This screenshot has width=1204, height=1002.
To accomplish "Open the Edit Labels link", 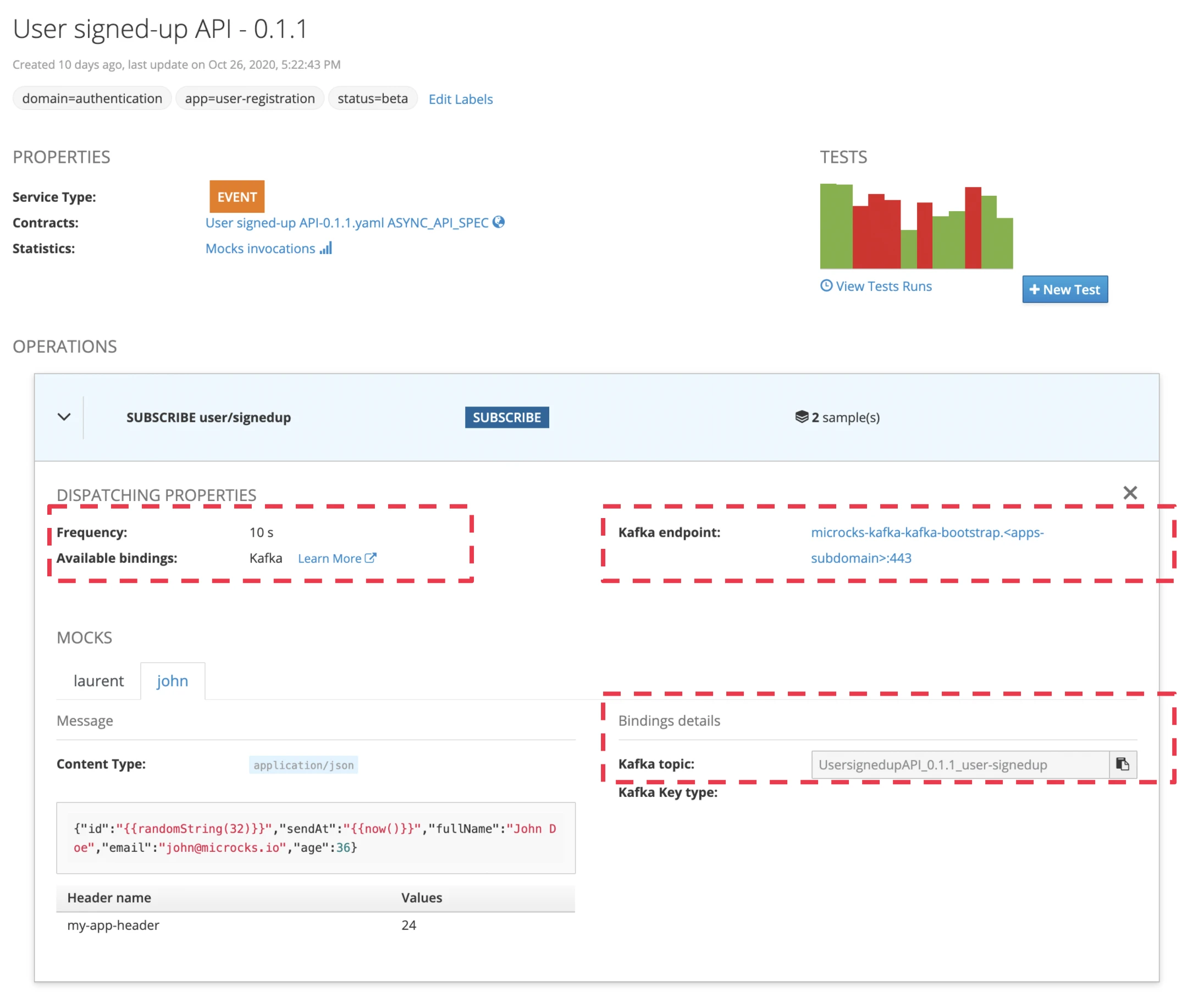I will (x=460, y=99).
